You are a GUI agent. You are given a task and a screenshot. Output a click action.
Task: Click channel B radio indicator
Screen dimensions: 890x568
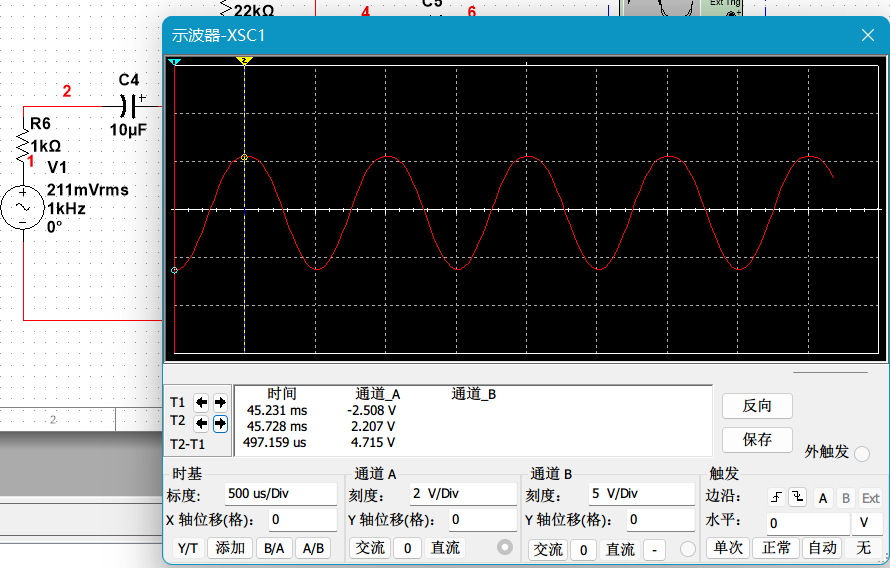pyautogui.click(x=687, y=549)
